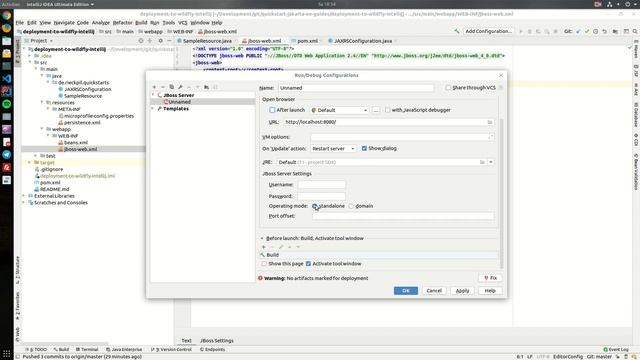Screen dimensions: 640x360
Task: Click the Password field
Action: pyautogui.click(x=322, y=196)
